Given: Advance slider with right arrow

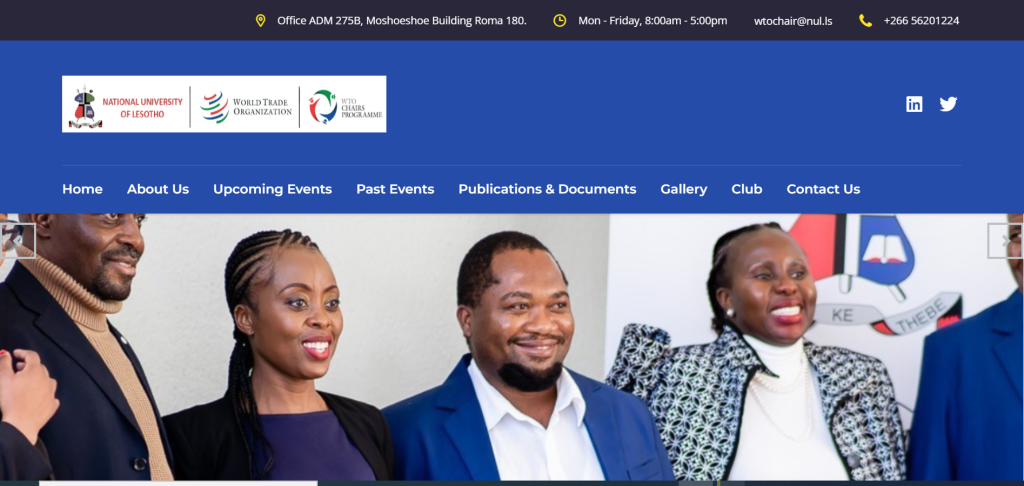Looking at the screenshot, I should [x=1005, y=241].
